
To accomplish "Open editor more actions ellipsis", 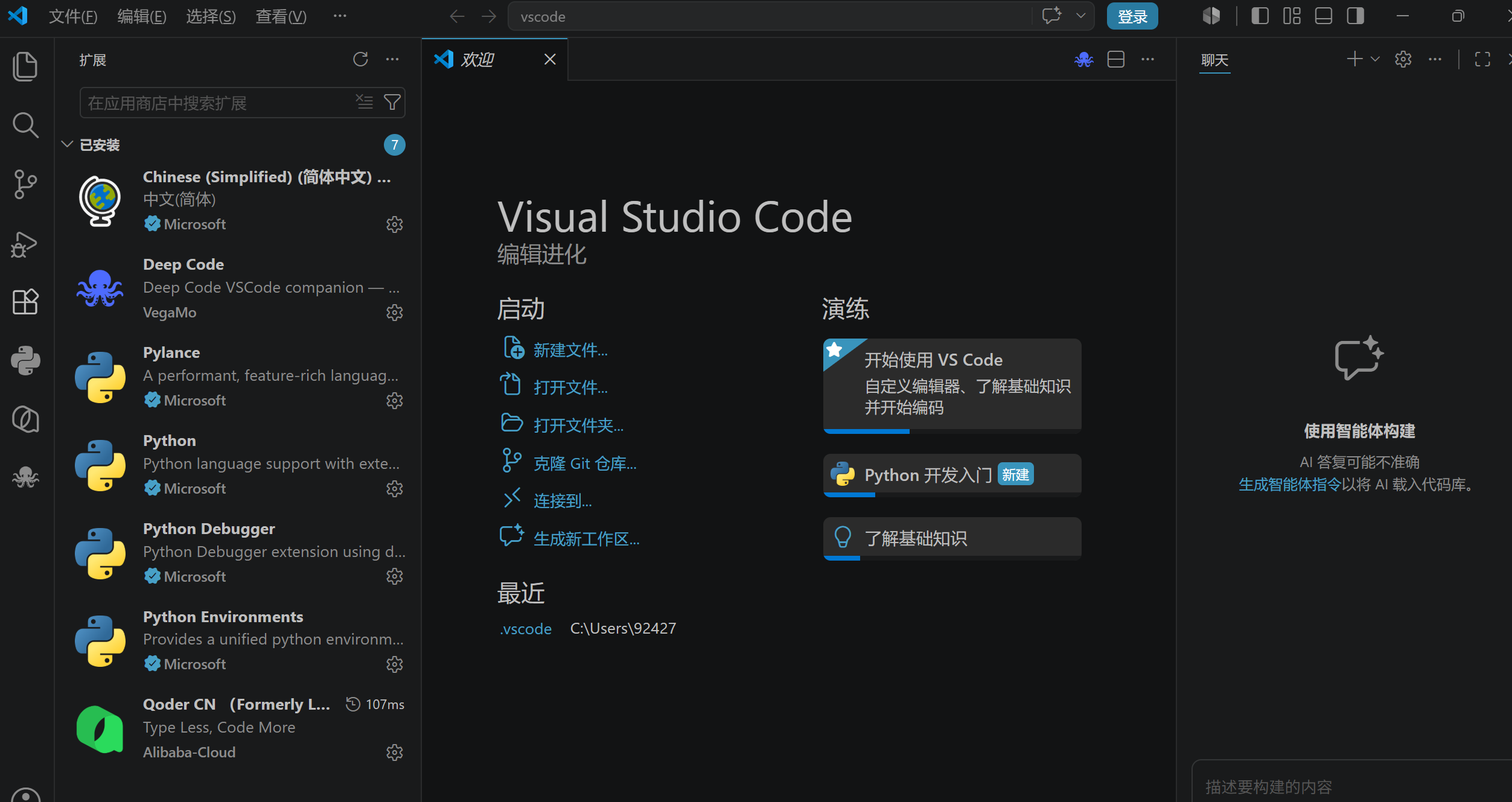I will click(x=1147, y=59).
